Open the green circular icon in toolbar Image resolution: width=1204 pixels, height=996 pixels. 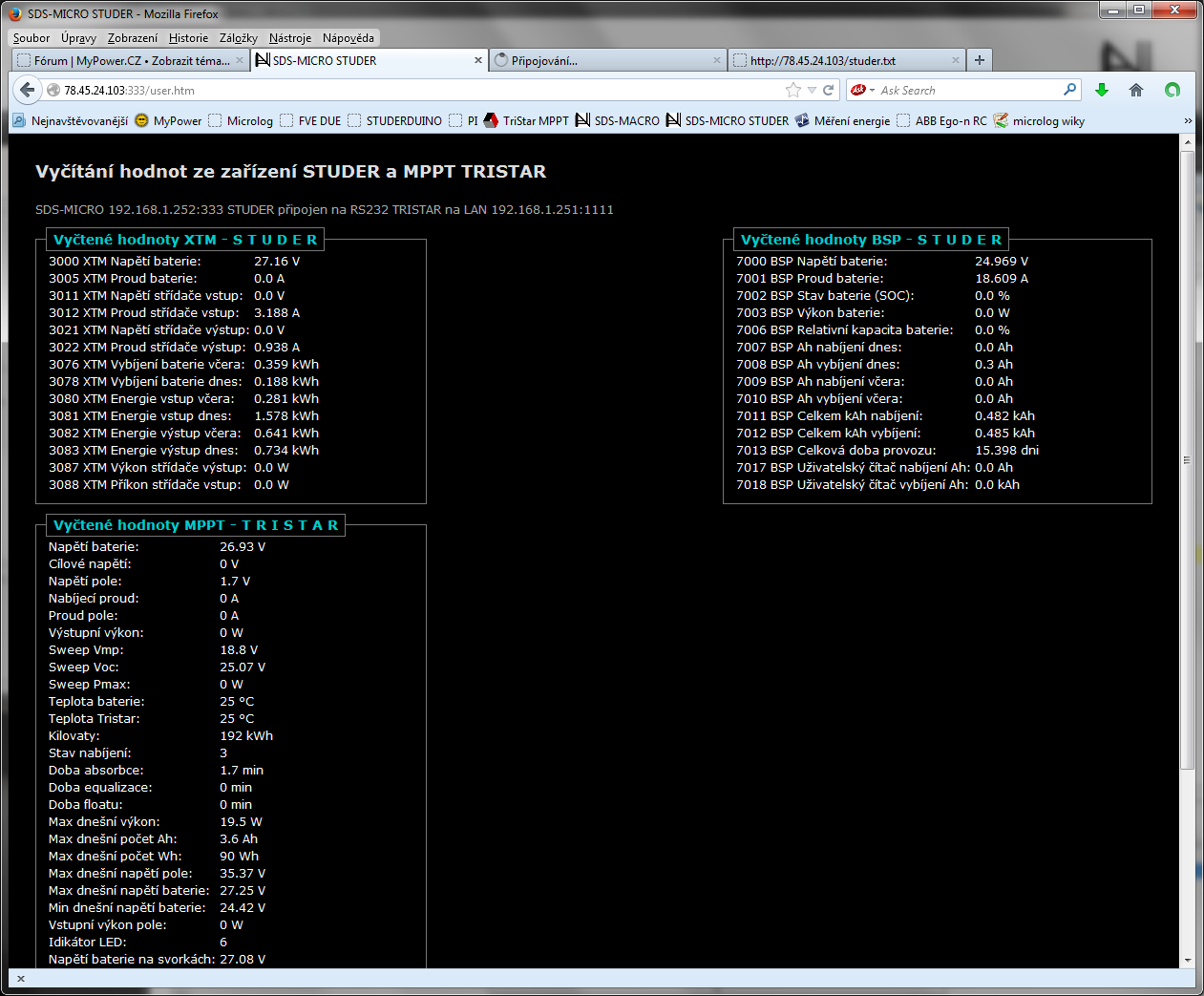coord(1172,90)
